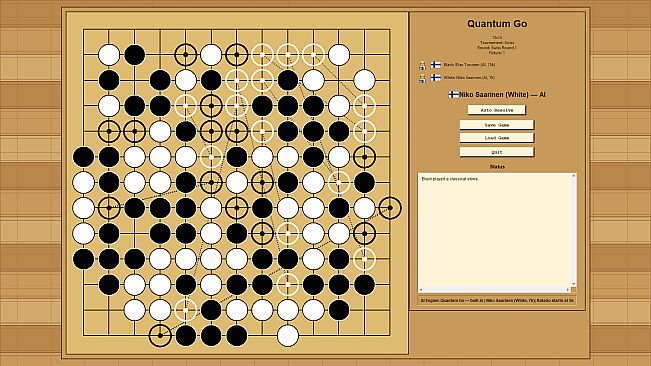Place a stone on the board's top-left corner
The image size is (651, 366).
[x=83, y=29]
